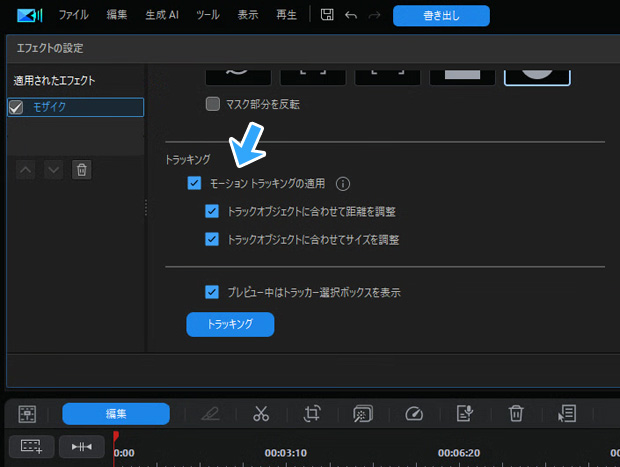
Task: Click the timeline toolbar trash icon
Action: pos(516,414)
